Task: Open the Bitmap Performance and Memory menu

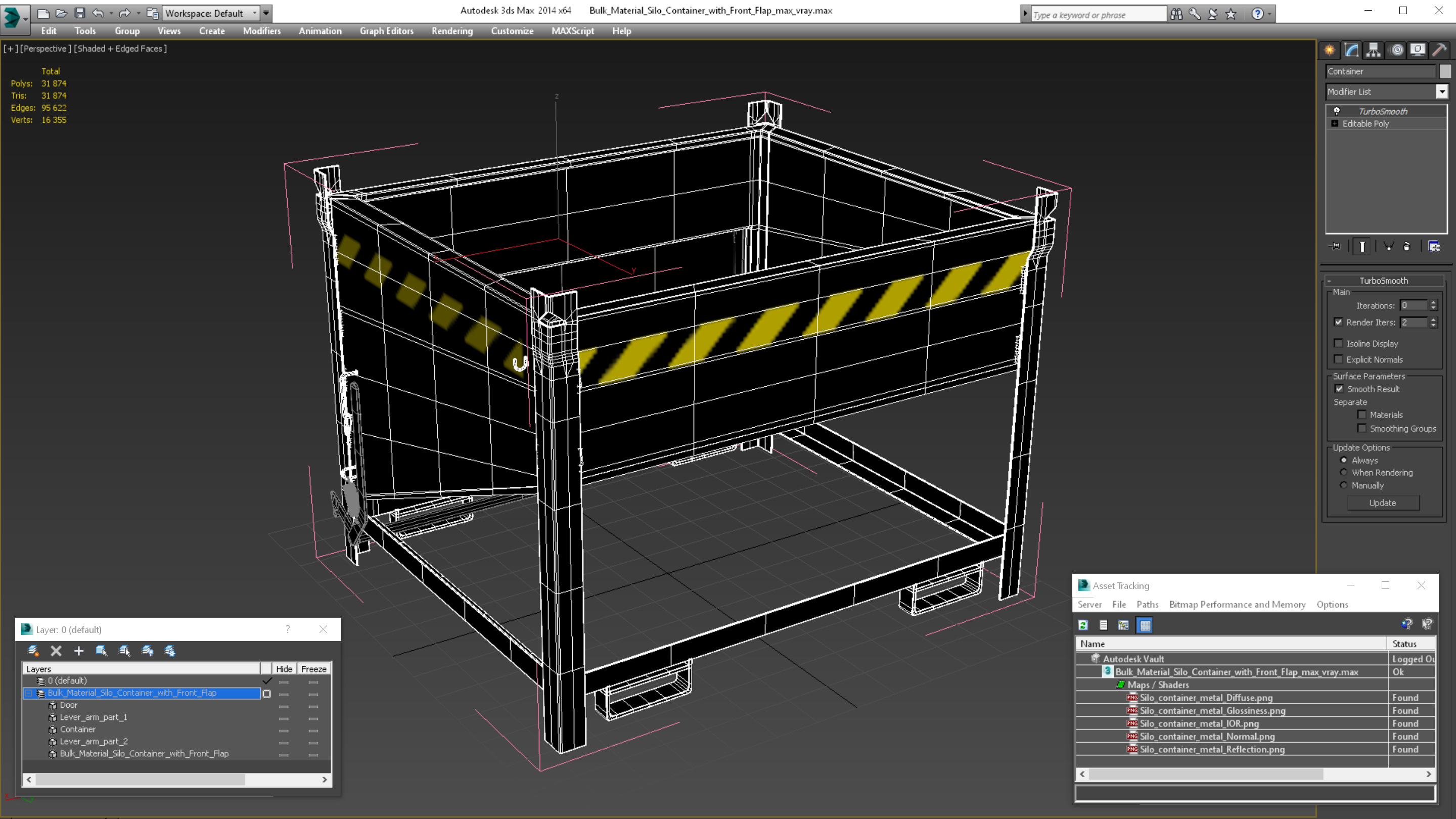Action: [1237, 604]
